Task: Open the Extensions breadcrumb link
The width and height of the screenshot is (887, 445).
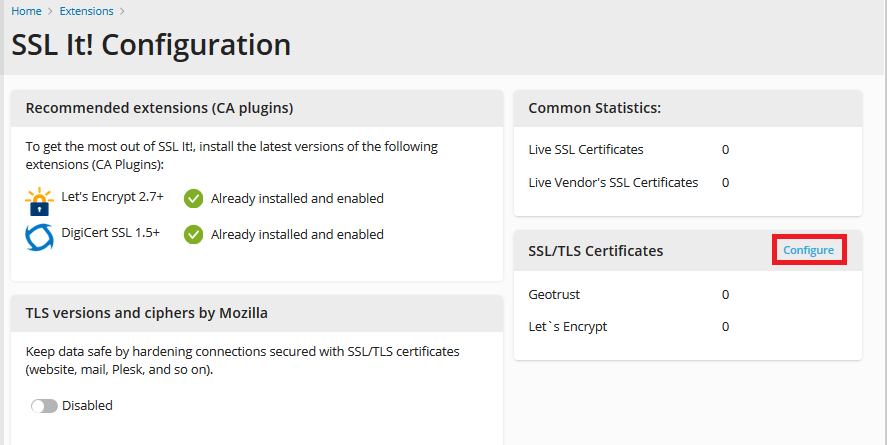Action: coord(86,12)
